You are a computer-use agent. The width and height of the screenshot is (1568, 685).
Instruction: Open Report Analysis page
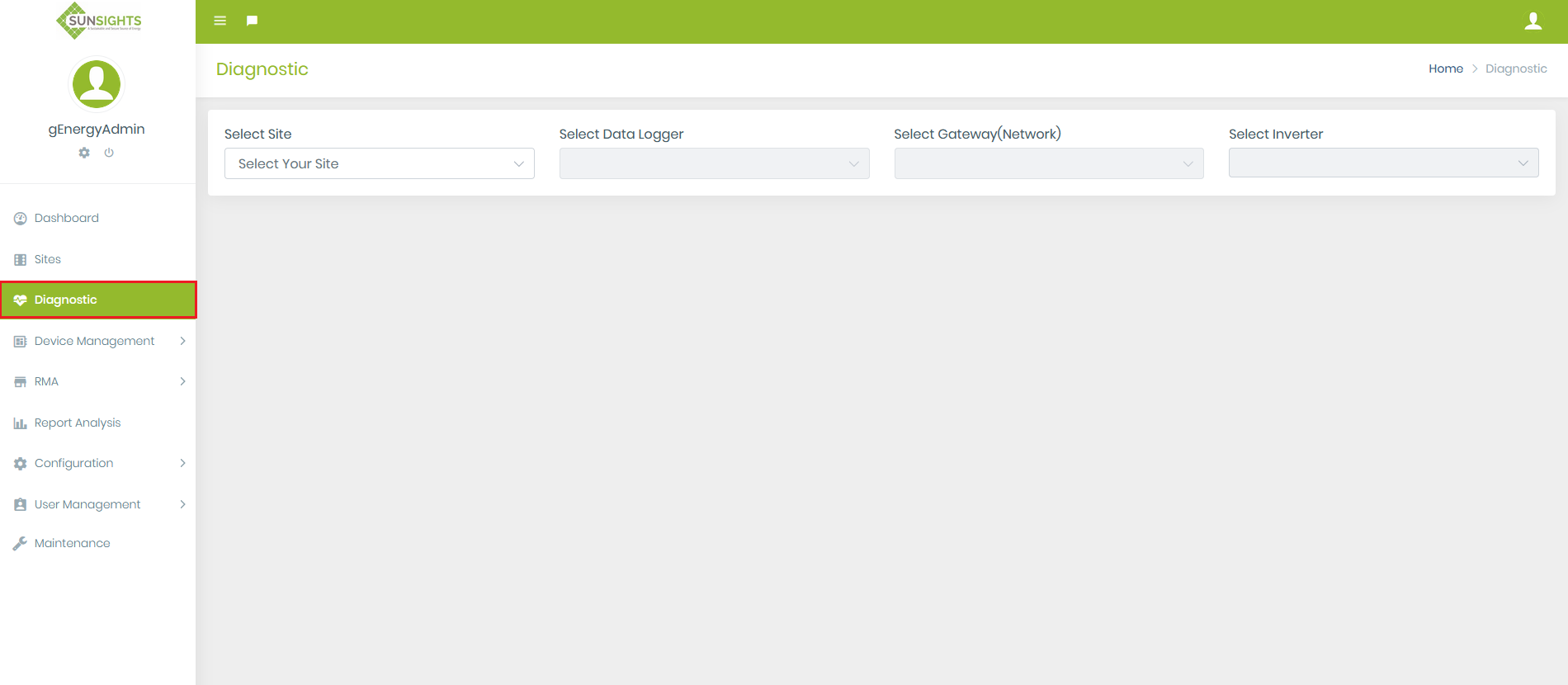(77, 423)
